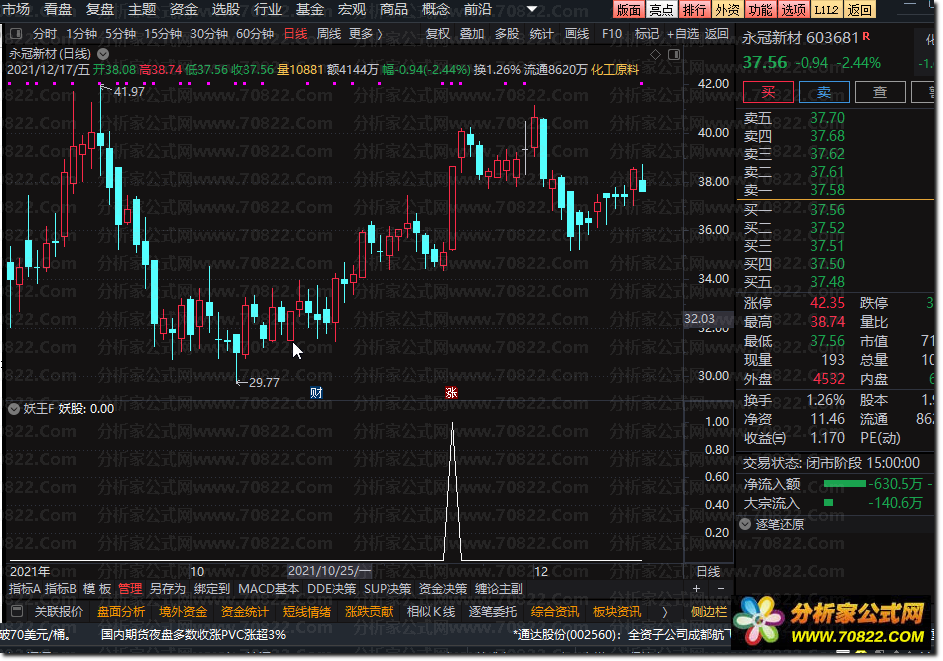The image size is (943, 661).
Task: Click the indicator dropdown circle next to 永冠新材(日线)
Action: click(x=103, y=54)
